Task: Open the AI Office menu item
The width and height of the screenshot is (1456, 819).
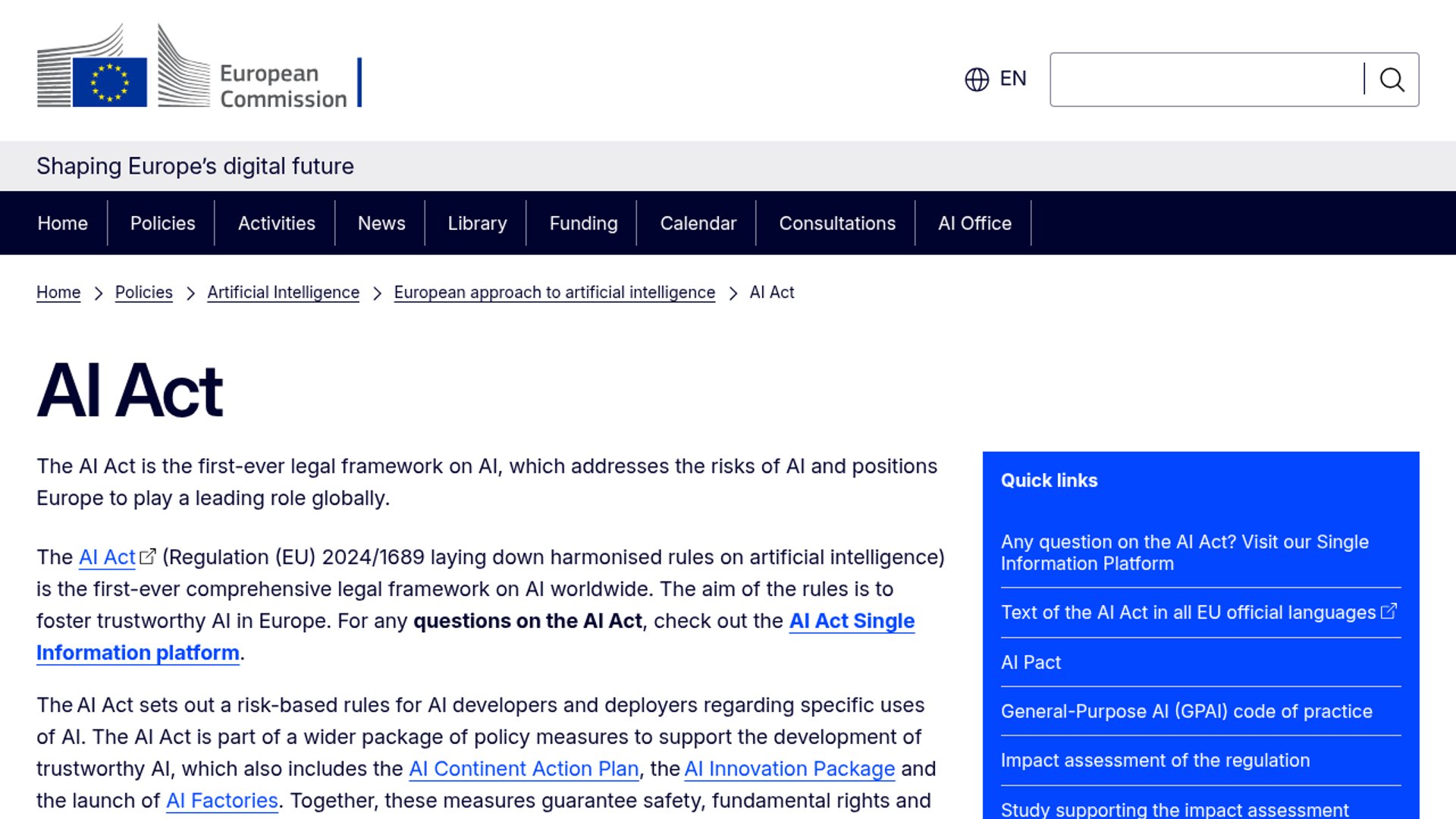Action: (x=974, y=223)
